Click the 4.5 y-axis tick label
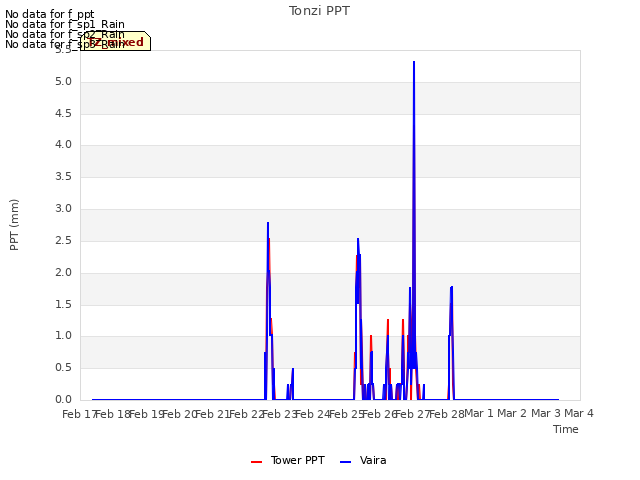 click(63, 113)
